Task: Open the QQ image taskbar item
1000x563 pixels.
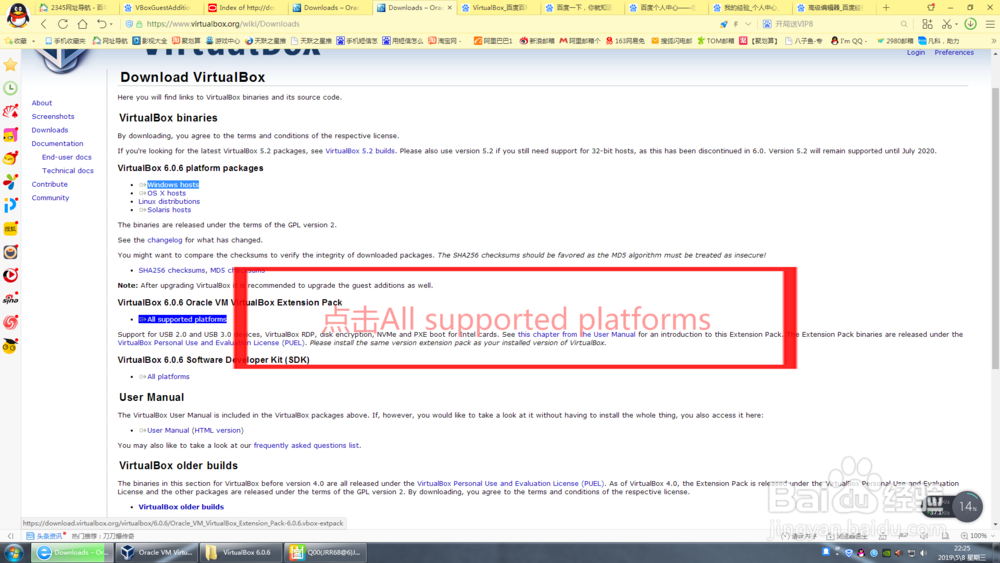Action: pos(325,552)
